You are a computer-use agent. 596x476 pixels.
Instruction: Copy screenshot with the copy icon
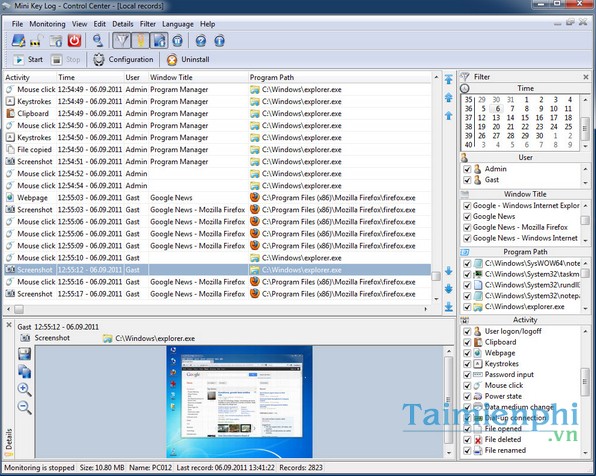[x=25, y=371]
